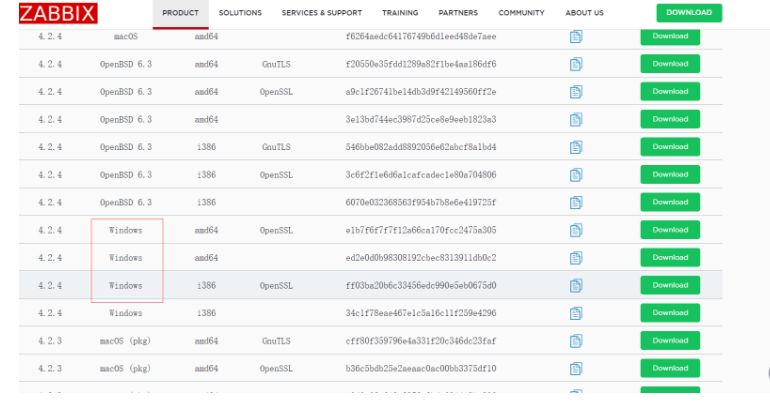Click document icon in OpenBSD 6.3 i386 OpenSSL row

coord(576,175)
